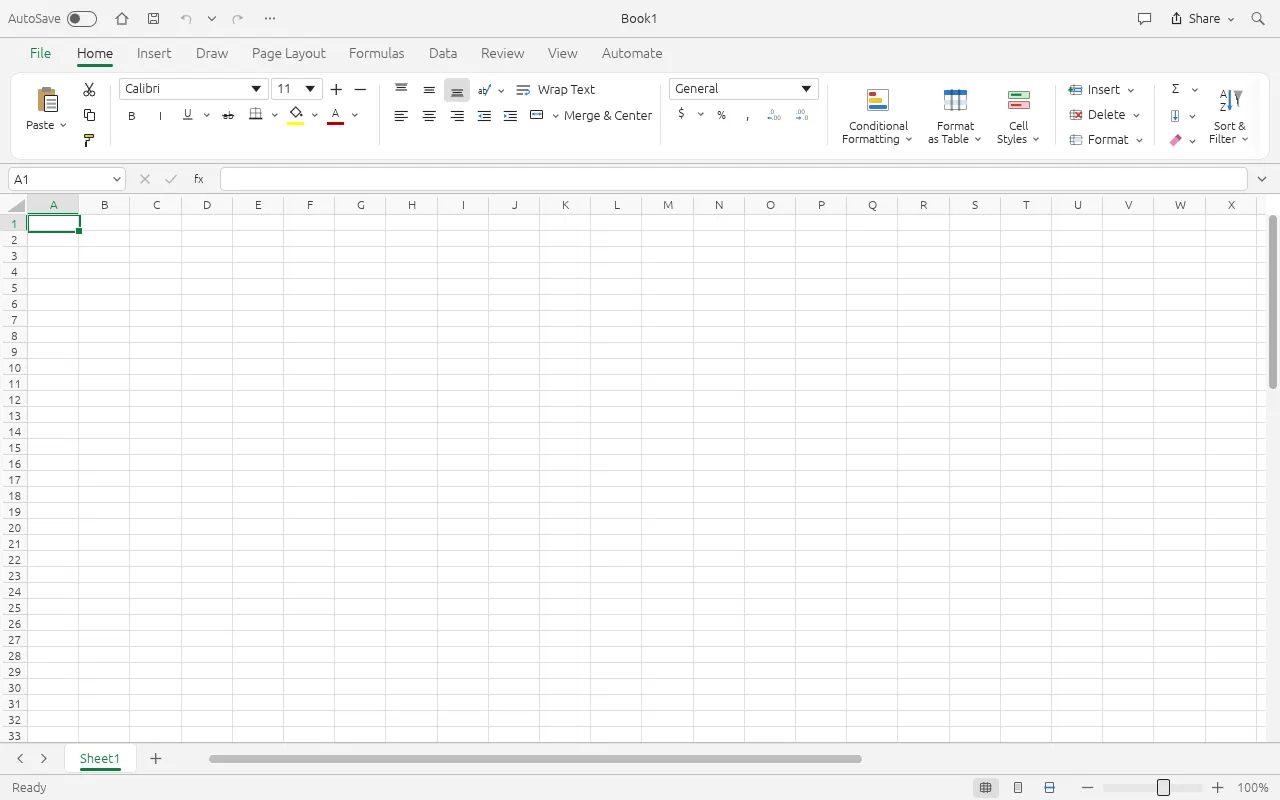Toggle Wrap Text
Image resolution: width=1280 pixels, height=800 pixels.
coord(555,90)
